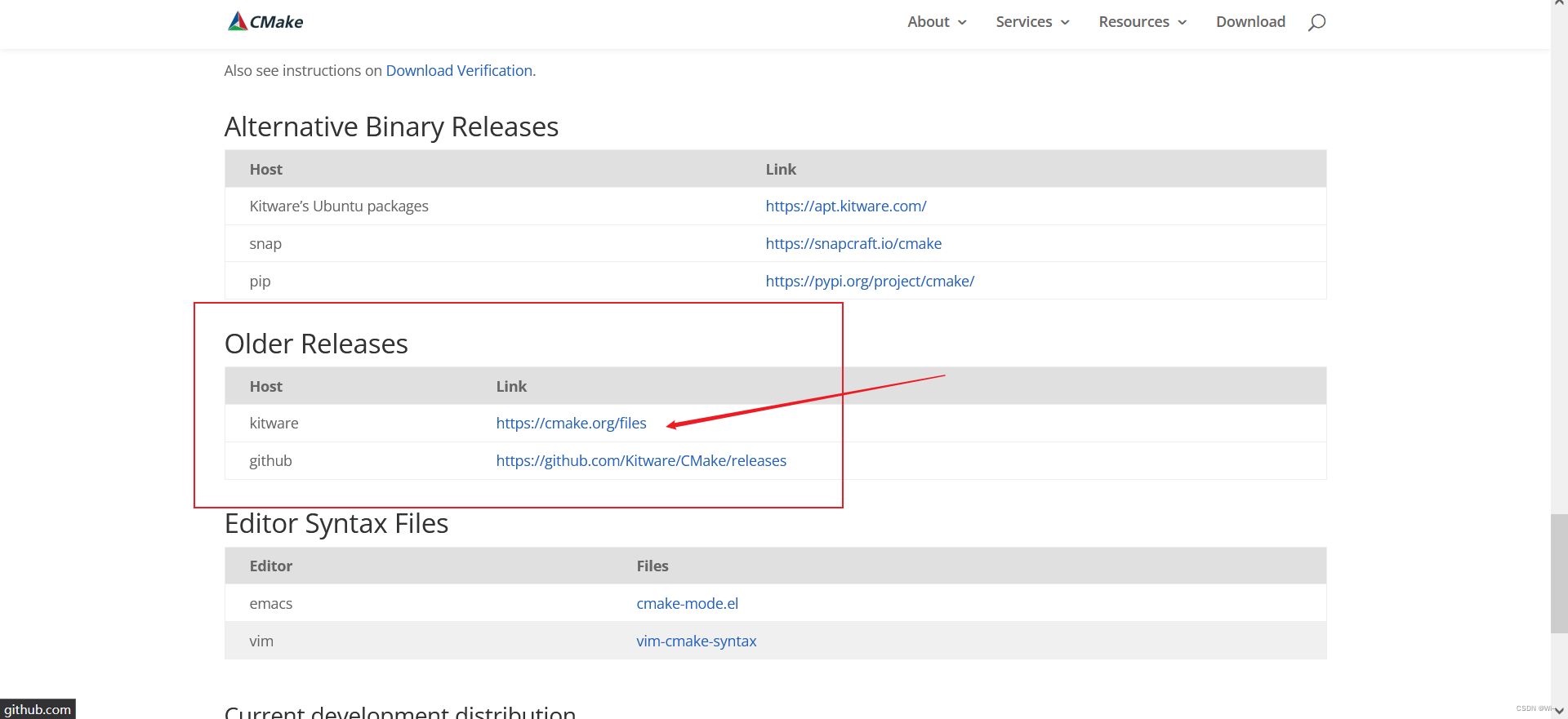The height and width of the screenshot is (719, 1568).
Task: Open https://pypi.org/project/cmake/ link
Action: [x=870, y=282]
